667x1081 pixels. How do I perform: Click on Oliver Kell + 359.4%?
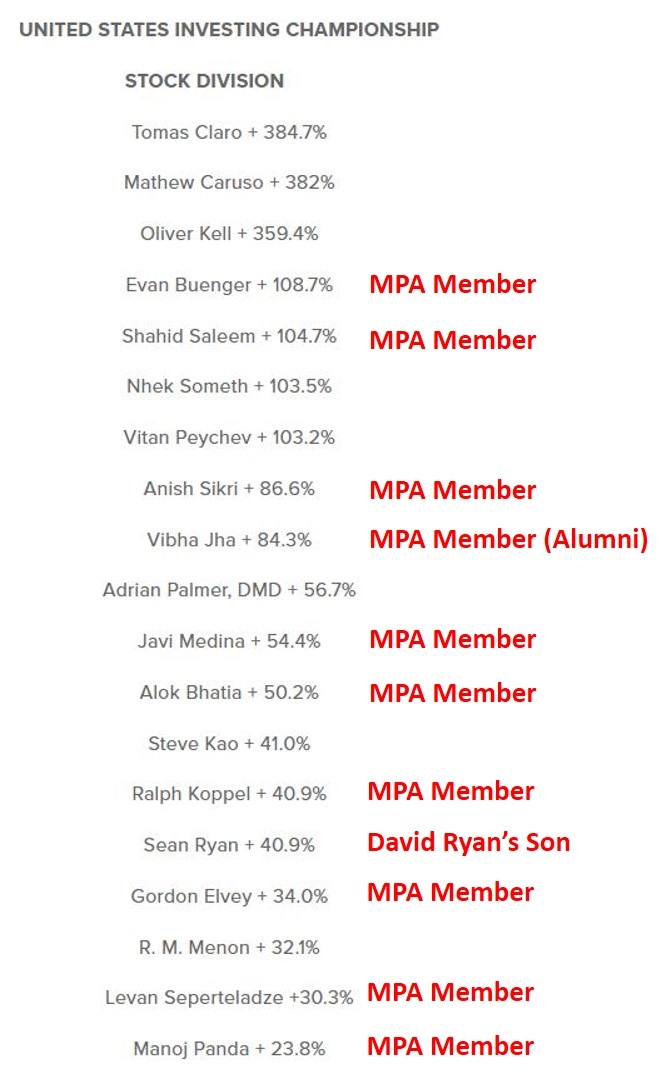click(x=229, y=233)
